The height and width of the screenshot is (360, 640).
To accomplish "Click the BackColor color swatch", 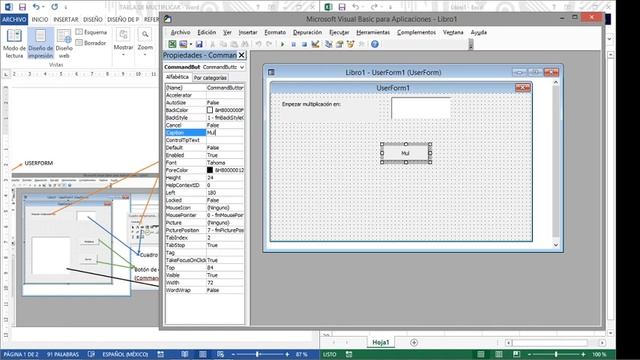I will (210, 110).
